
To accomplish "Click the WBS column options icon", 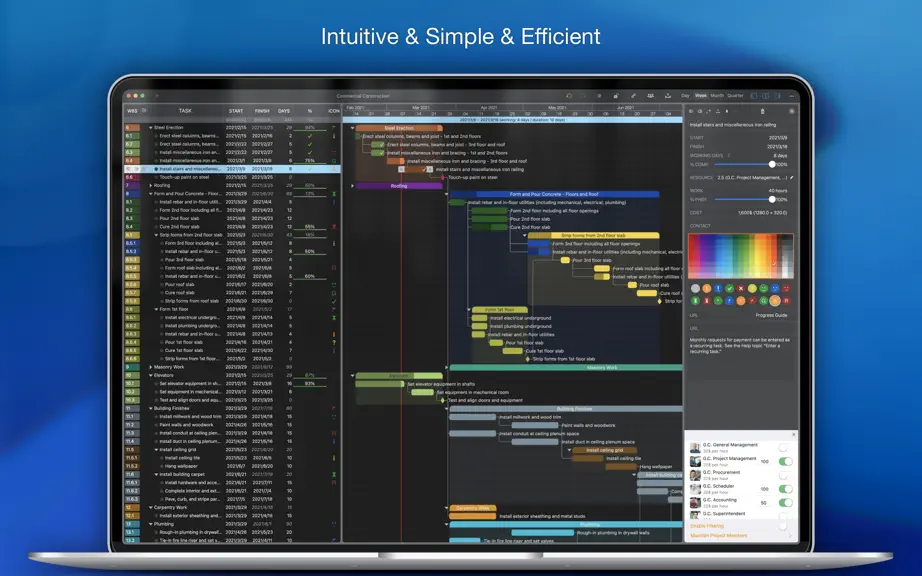I will click(x=144, y=110).
